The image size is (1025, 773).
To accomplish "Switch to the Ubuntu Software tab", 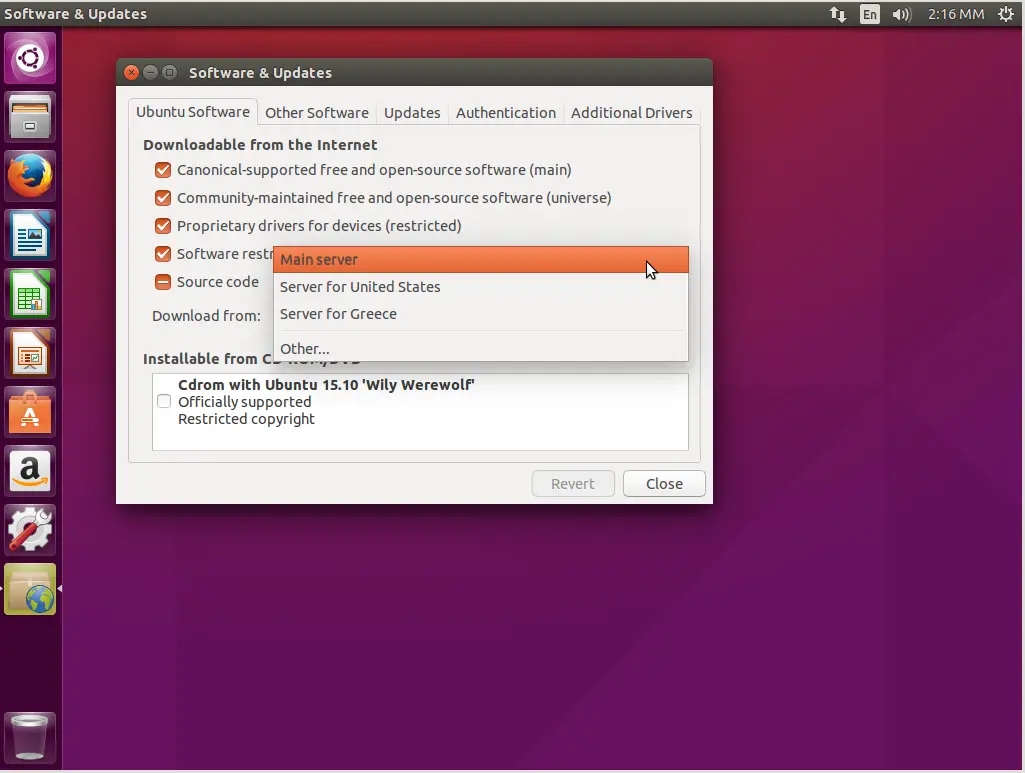I will click(x=193, y=112).
